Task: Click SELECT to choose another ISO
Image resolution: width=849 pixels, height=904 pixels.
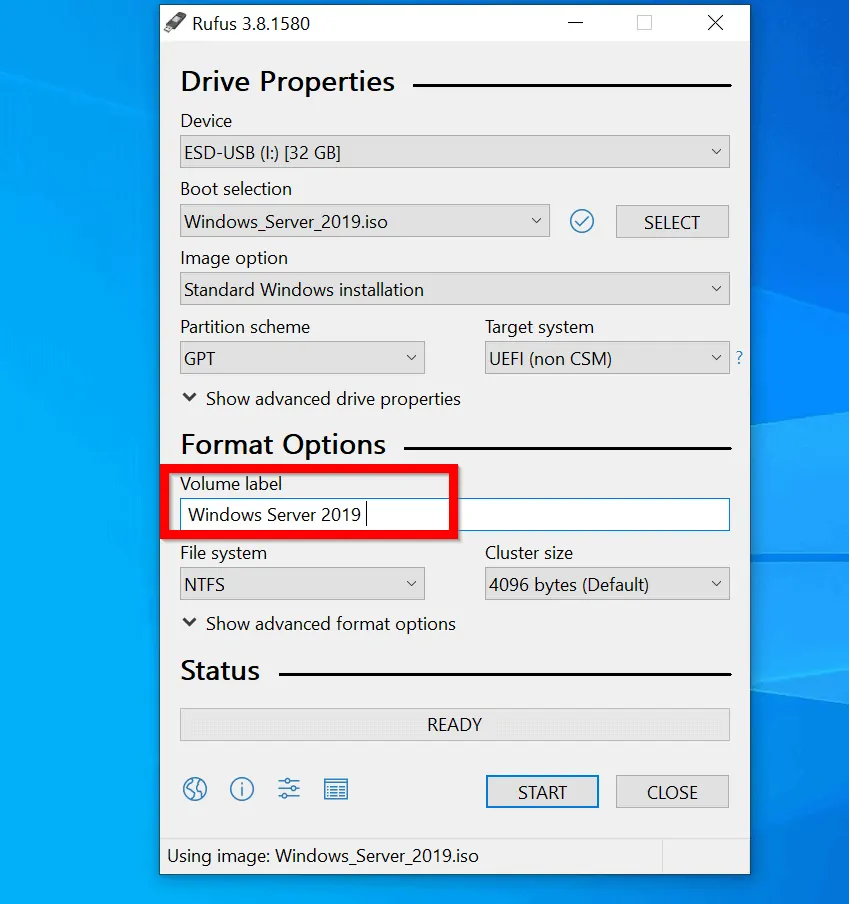Action: tap(672, 221)
